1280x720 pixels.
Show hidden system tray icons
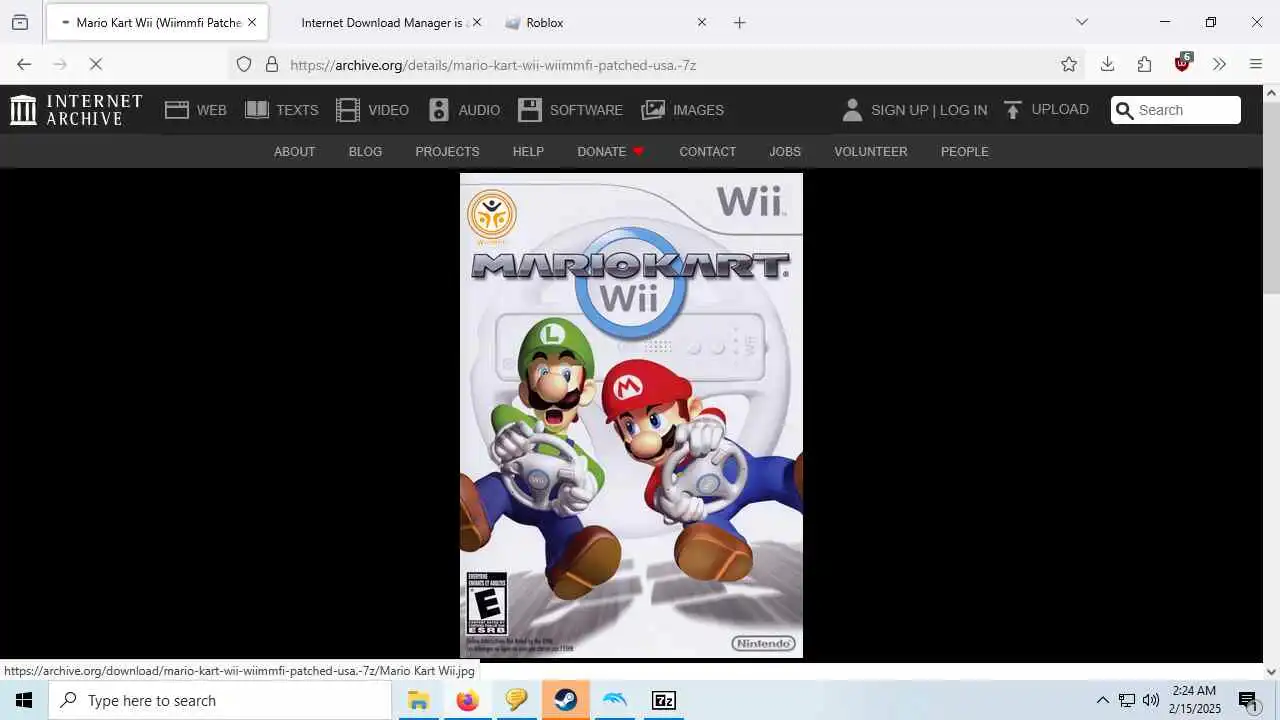1102,700
